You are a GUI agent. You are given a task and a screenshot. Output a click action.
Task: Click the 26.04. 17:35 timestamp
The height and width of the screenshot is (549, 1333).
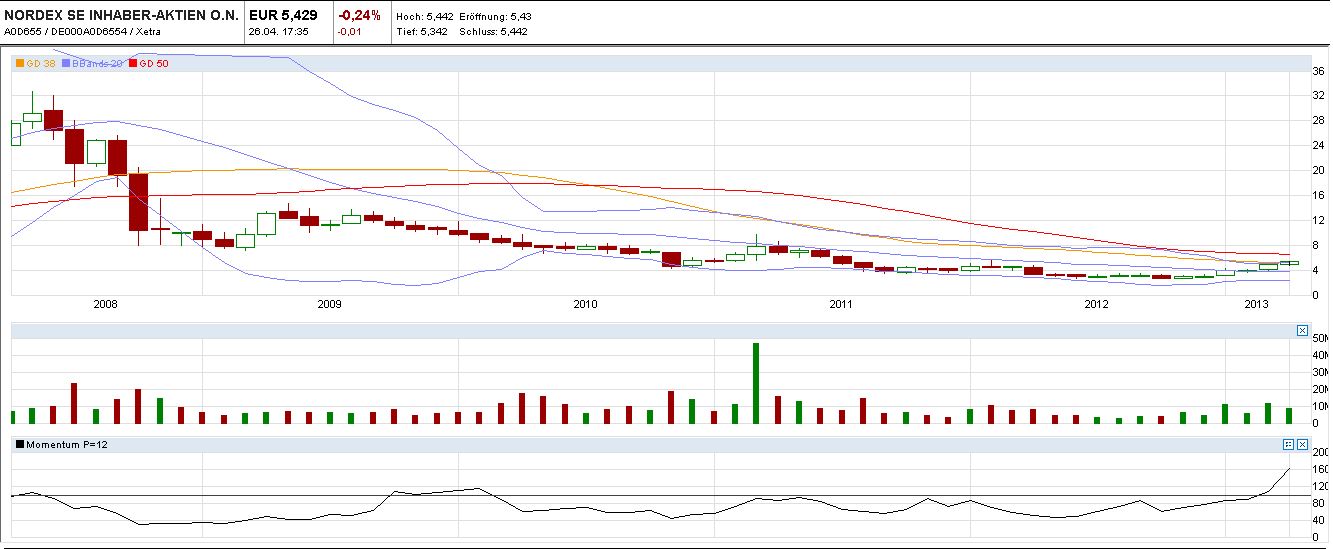click(278, 32)
